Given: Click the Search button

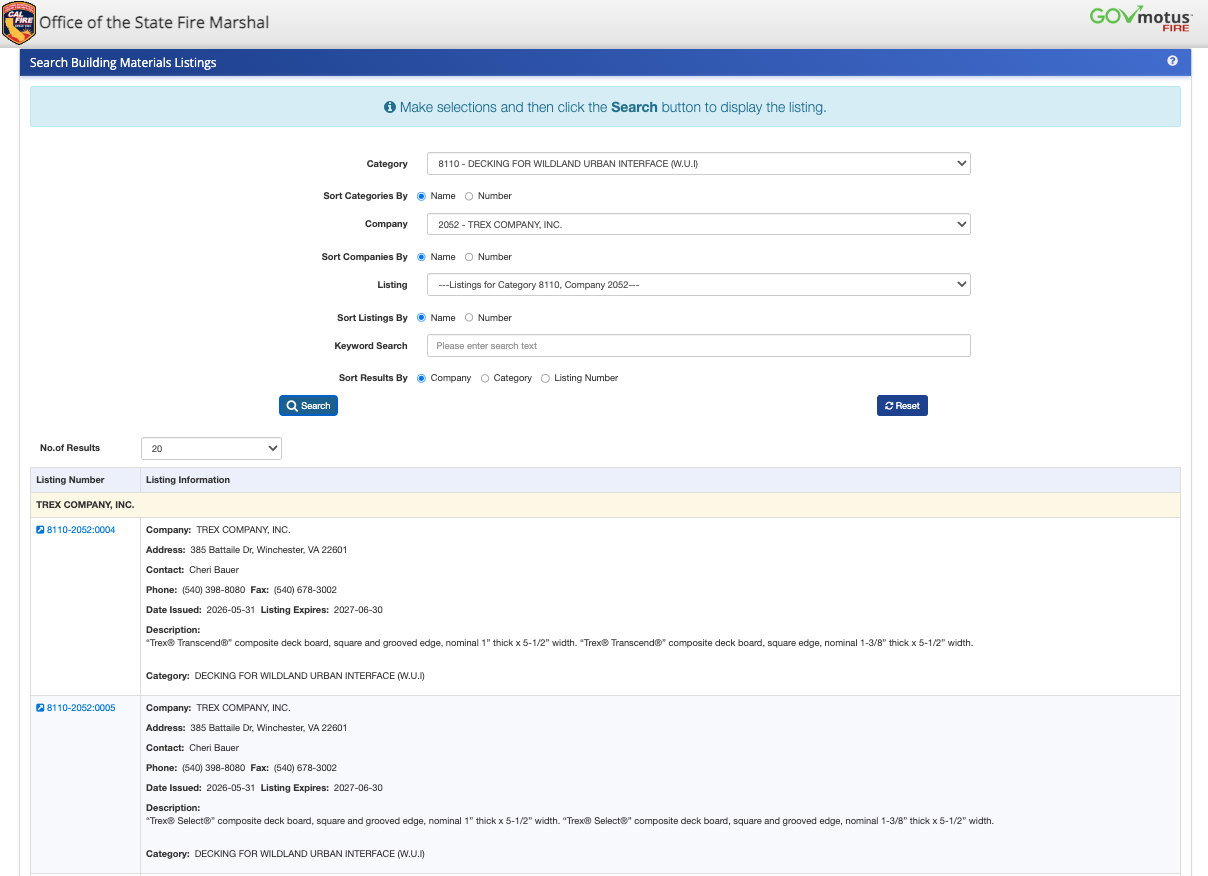Looking at the screenshot, I should coord(308,406).
